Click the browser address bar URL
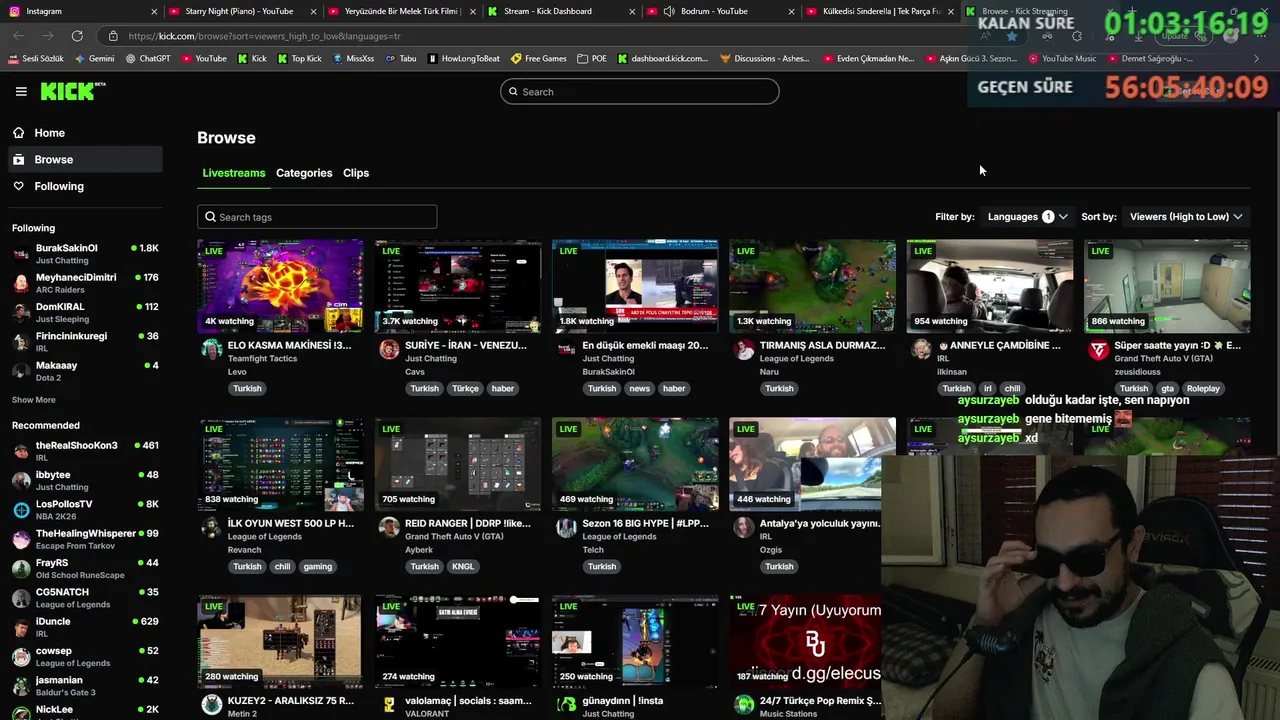 tap(265, 36)
